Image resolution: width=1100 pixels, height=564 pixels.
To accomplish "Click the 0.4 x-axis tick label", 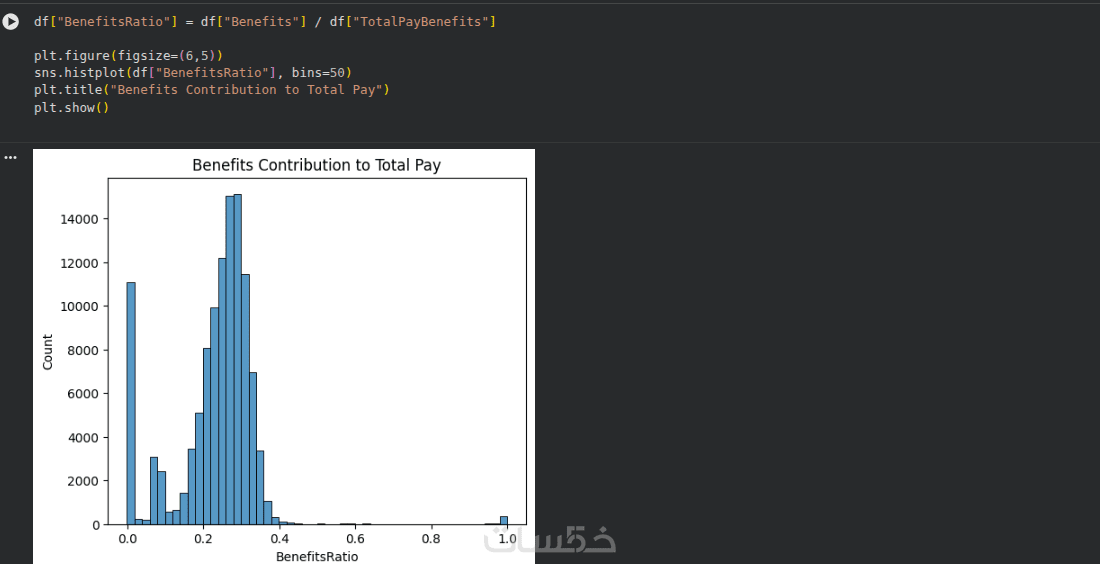I will click(279, 539).
